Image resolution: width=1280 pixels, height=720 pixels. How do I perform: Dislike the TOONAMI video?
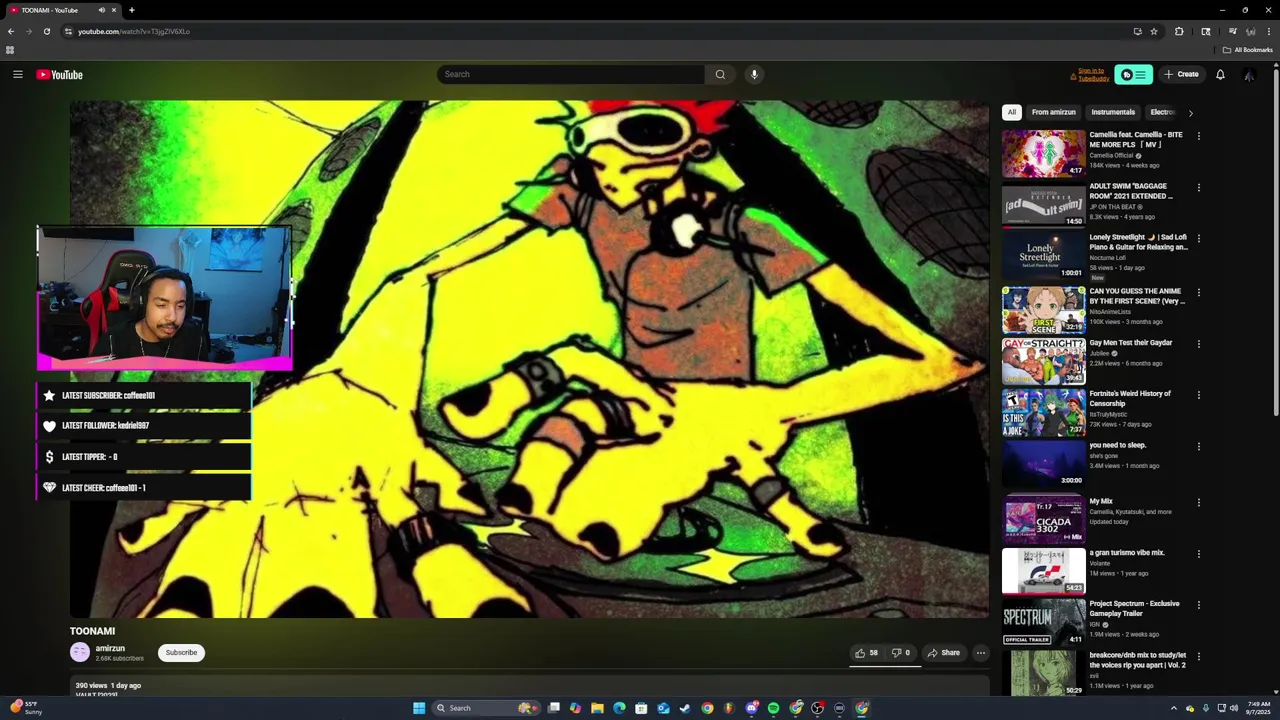(901, 653)
